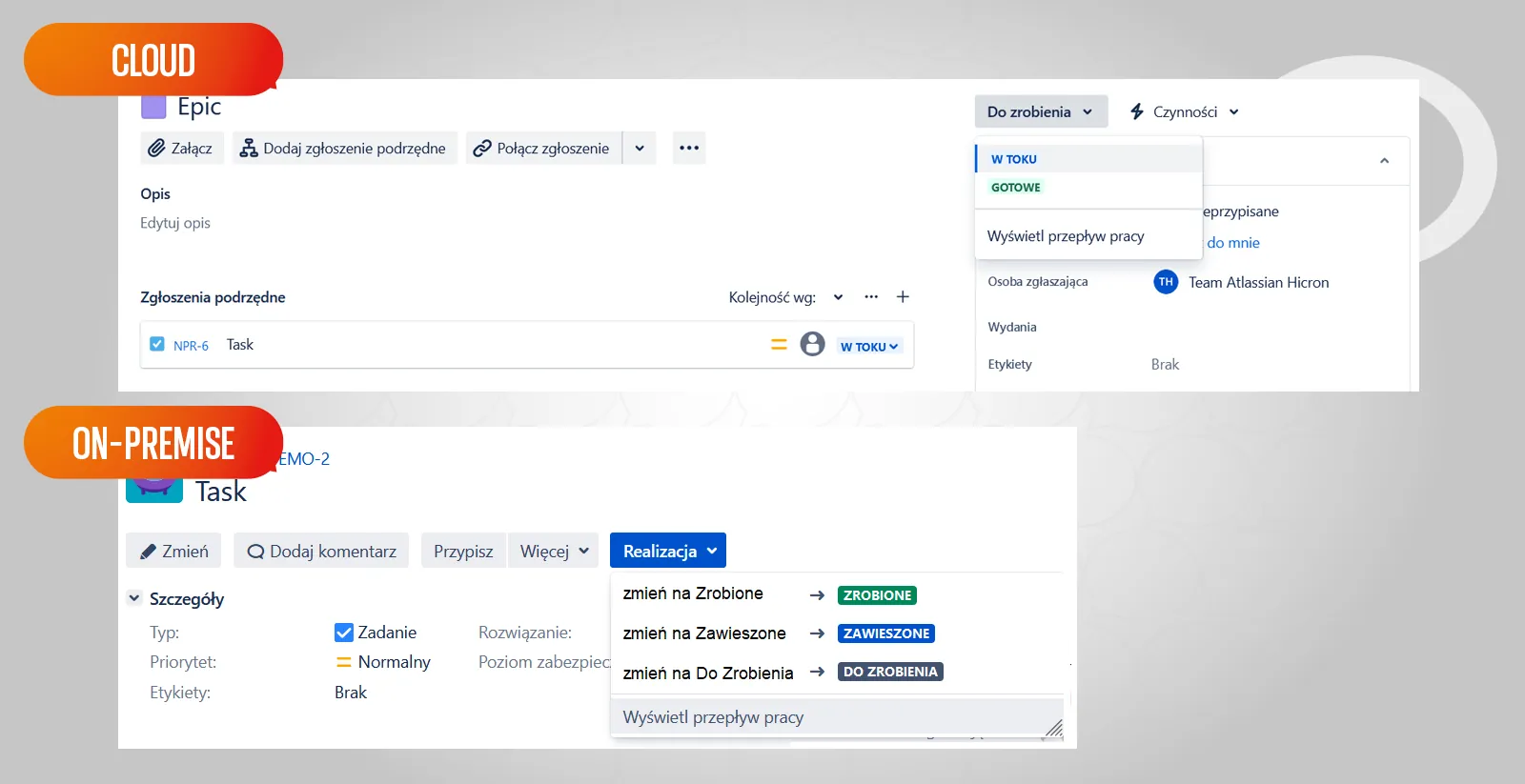Open the Do zrobienia status dropdown
The image size is (1525, 784).
pyautogui.click(x=1041, y=111)
